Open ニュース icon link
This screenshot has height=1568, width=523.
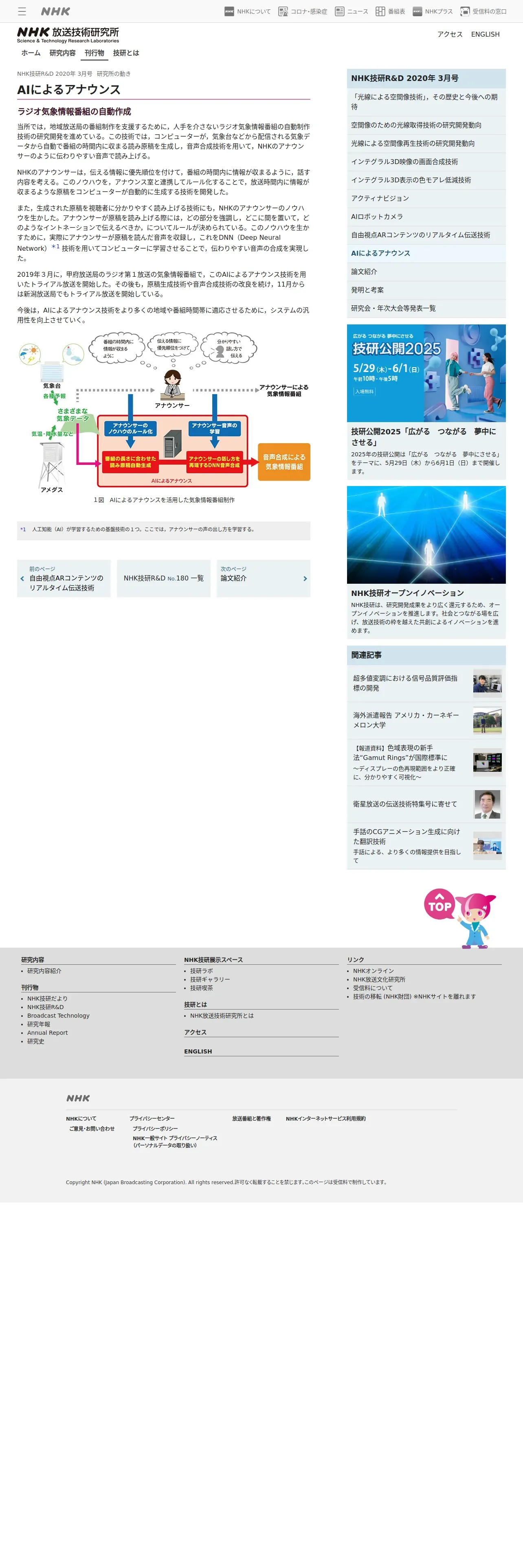point(351,11)
